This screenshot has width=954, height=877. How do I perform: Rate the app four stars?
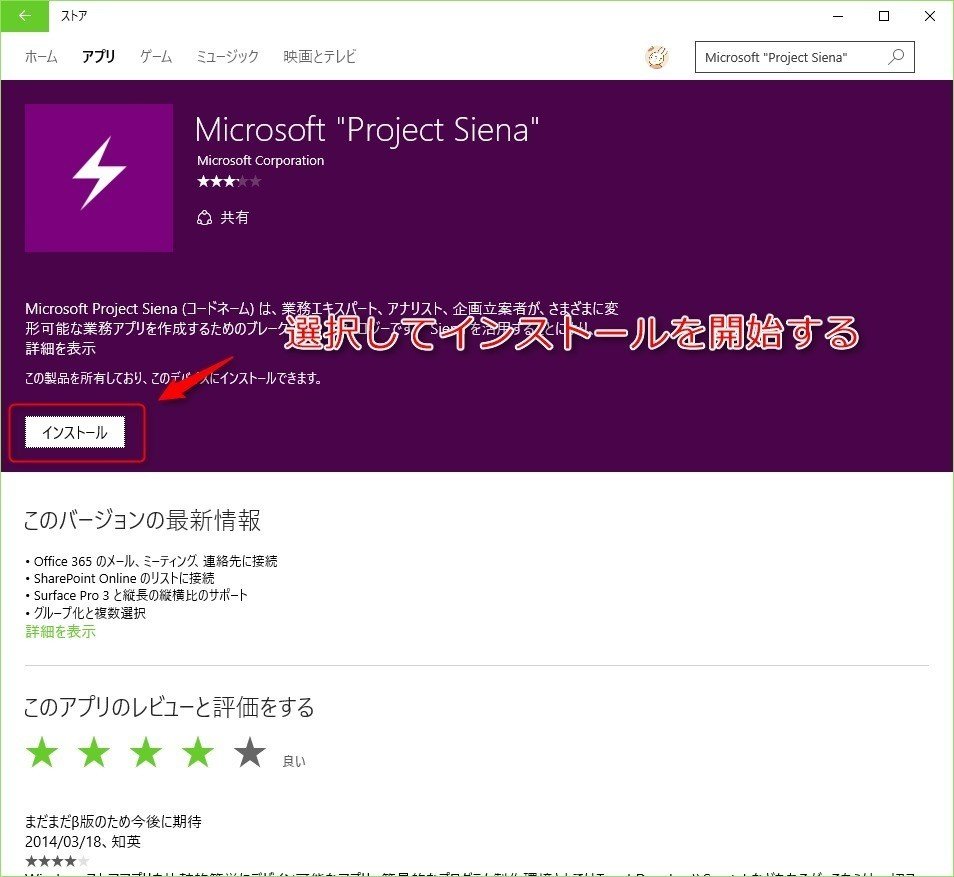(198, 752)
